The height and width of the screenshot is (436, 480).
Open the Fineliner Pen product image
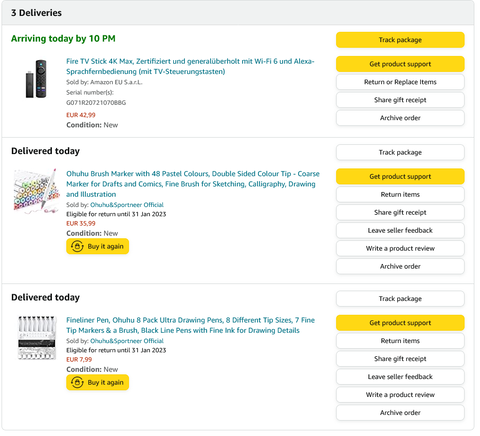pyautogui.click(x=37, y=338)
